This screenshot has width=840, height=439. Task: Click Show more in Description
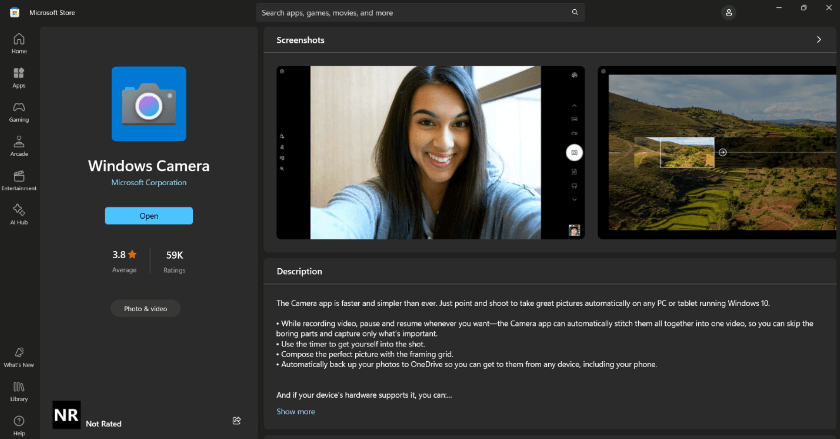pos(296,412)
